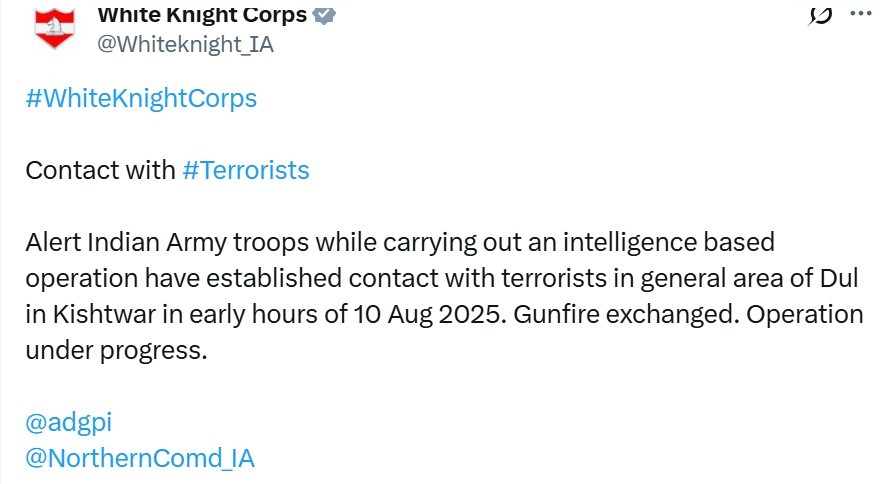Click the White Knight Corps profile avatar
895x484 pixels.
(55, 27)
